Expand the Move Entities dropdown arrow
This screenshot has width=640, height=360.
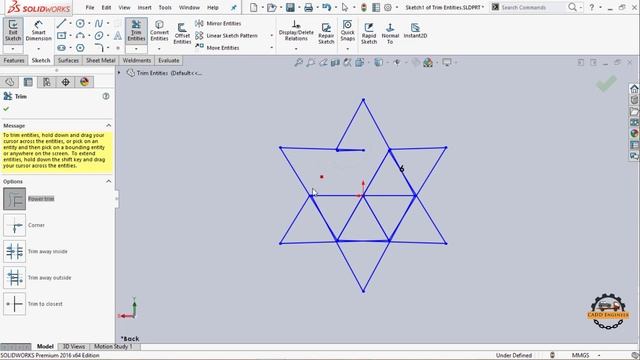(271, 48)
